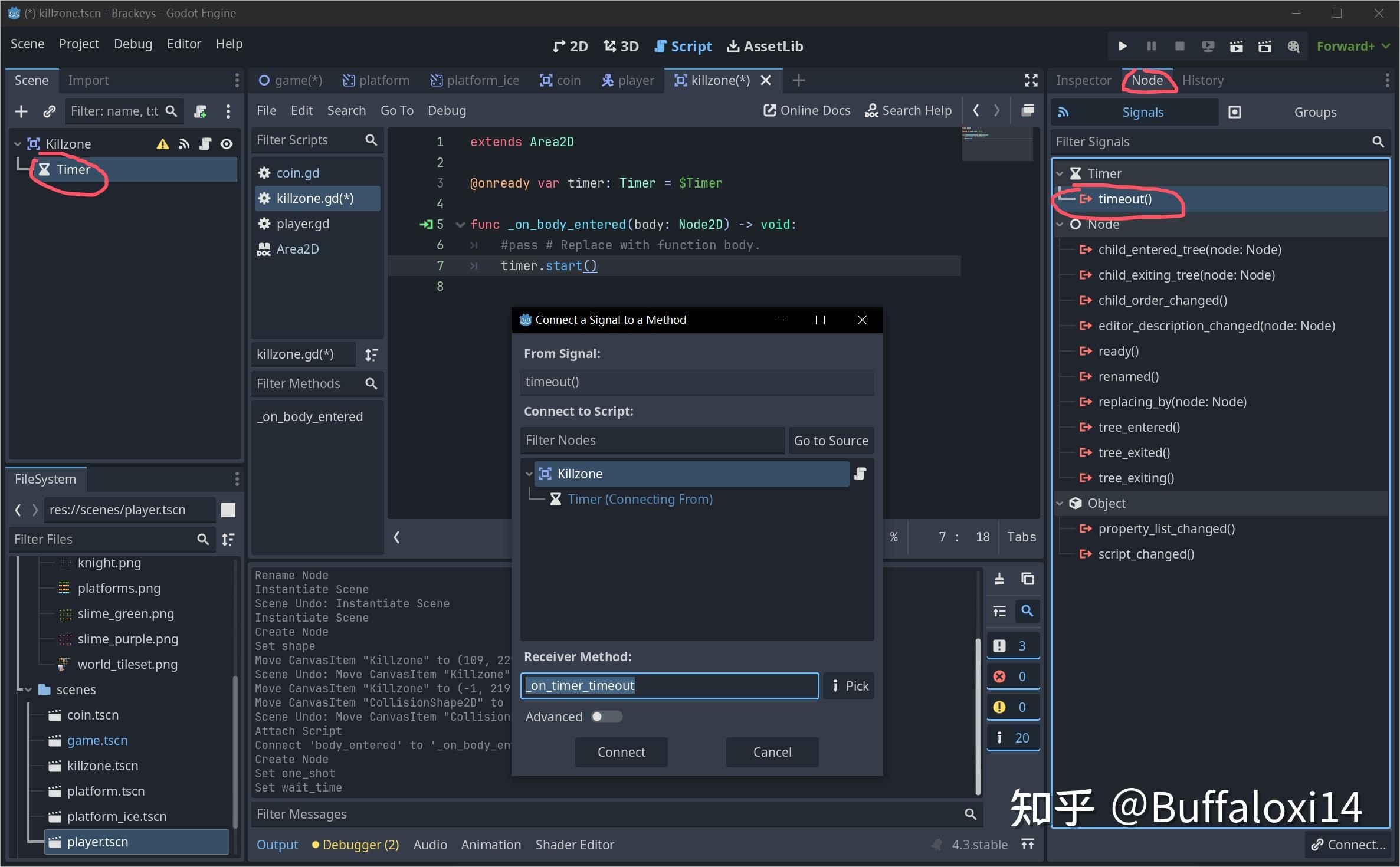Click the Filter Signals search field
The height and width of the screenshot is (867, 1400).
pos(1215,142)
